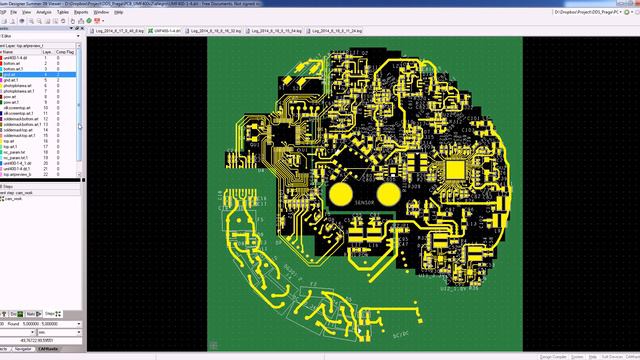
Task: Click the Help status bar button
Action: click(x=592, y=357)
